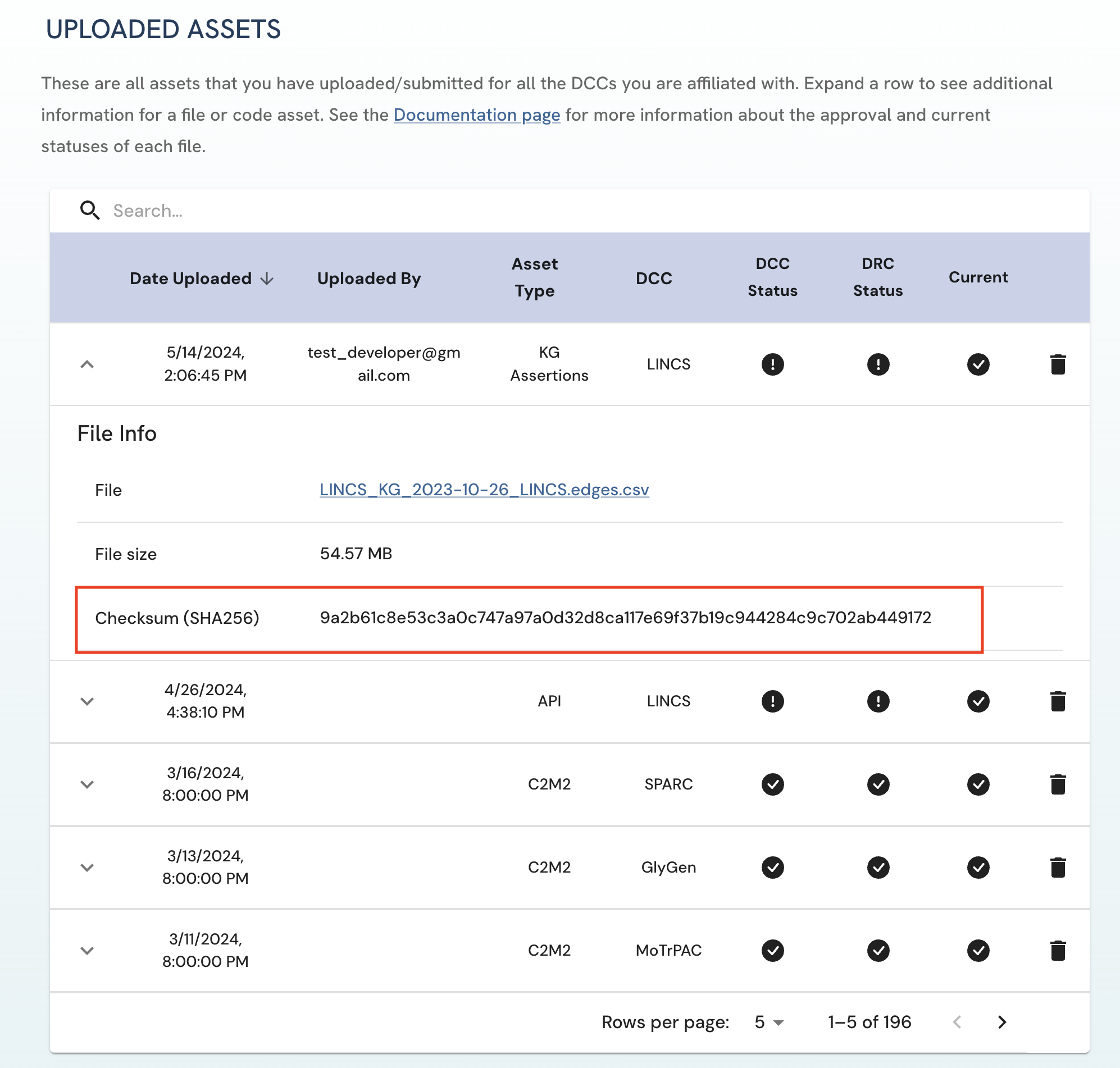
Task: Click trash icon for MoTrPAC row
Action: click(1057, 950)
